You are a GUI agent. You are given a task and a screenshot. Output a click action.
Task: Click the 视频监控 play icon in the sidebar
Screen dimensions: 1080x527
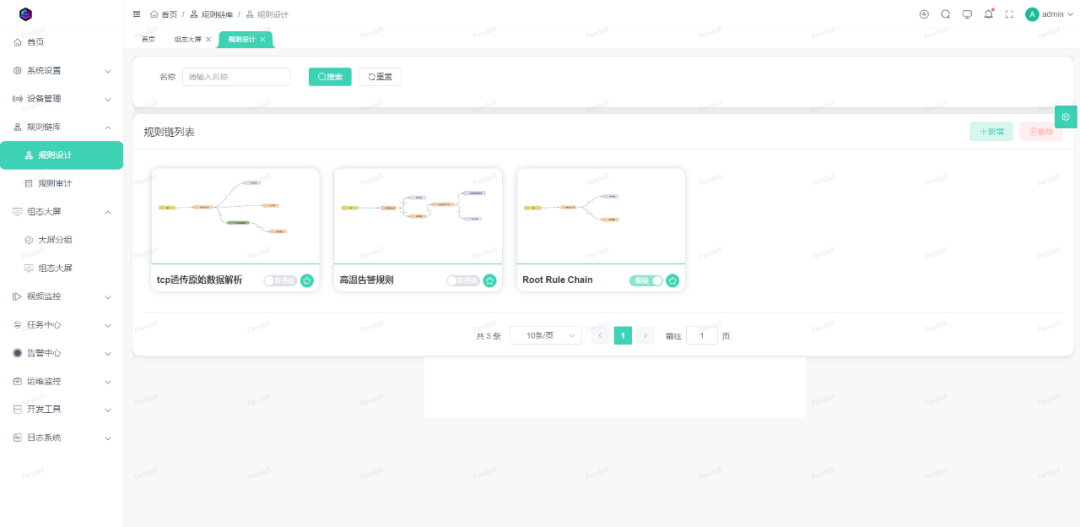(x=18, y=296)
